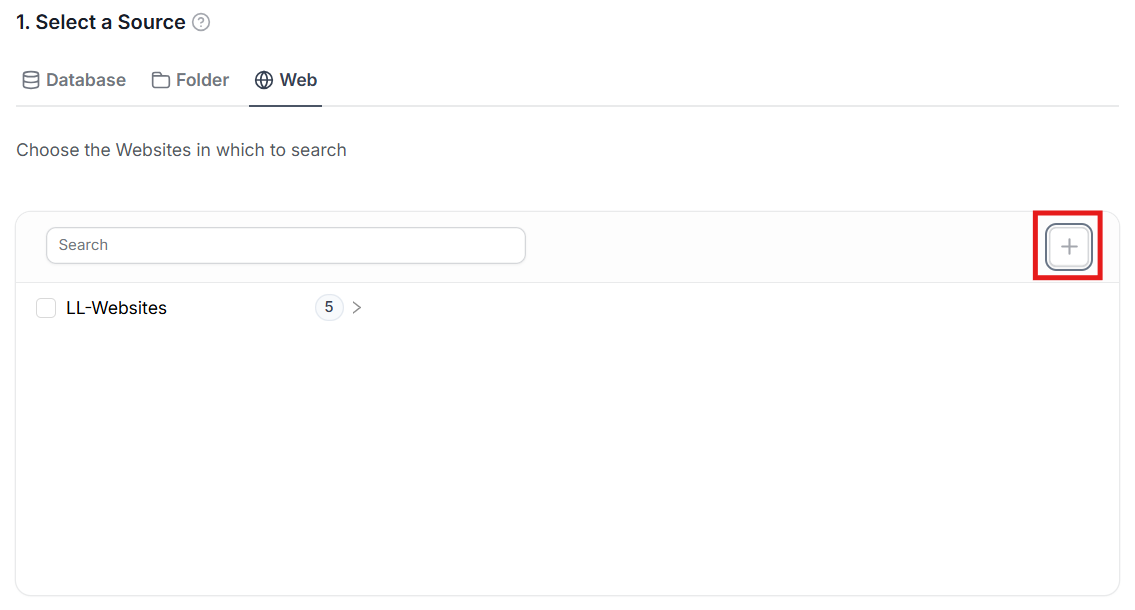This screenshot has width=1135, height=610.
Task: Click the word "Database" in the tab bar
Action: coord(86,80)
